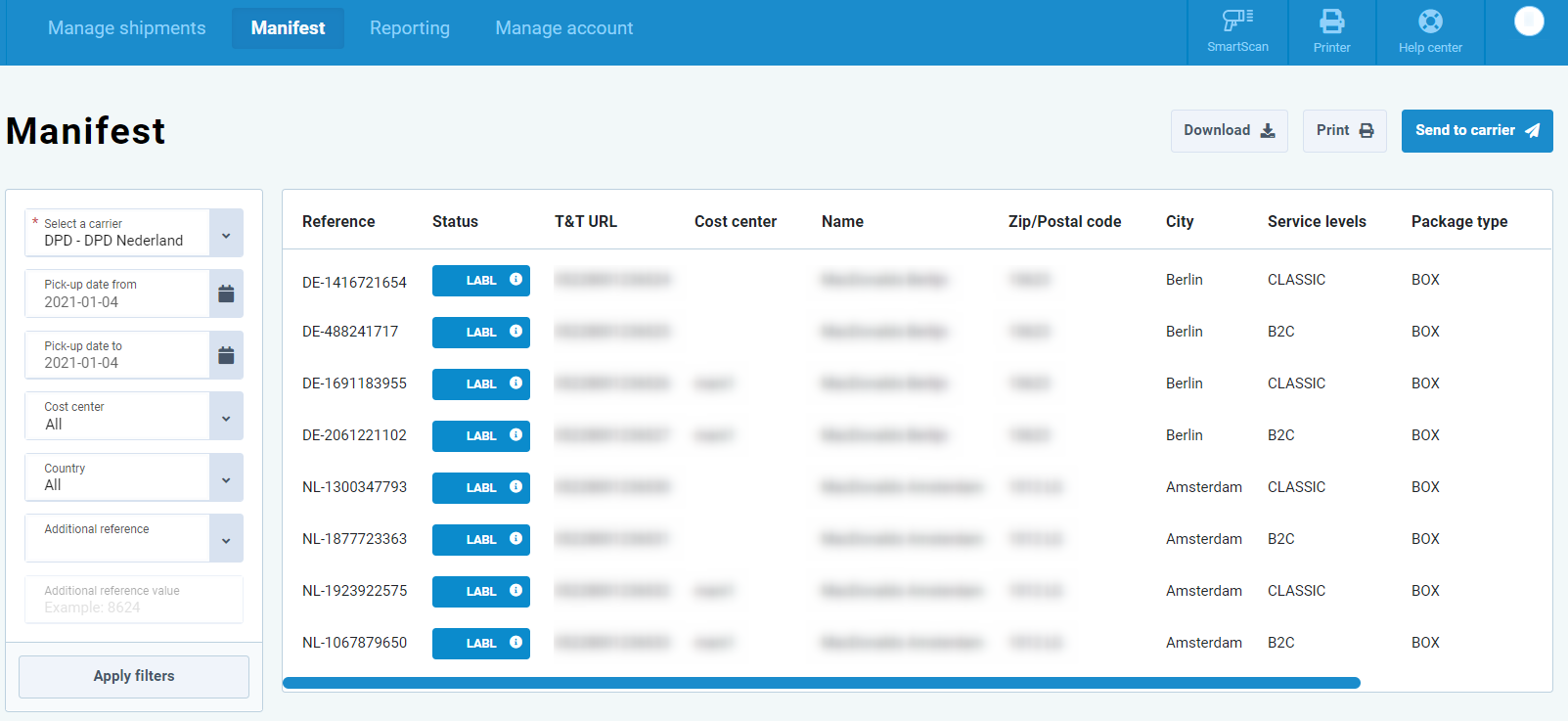The image size is (1568, 721).
Task: Click LABL status badge for DE-488241717
Action: click(480, 333)
